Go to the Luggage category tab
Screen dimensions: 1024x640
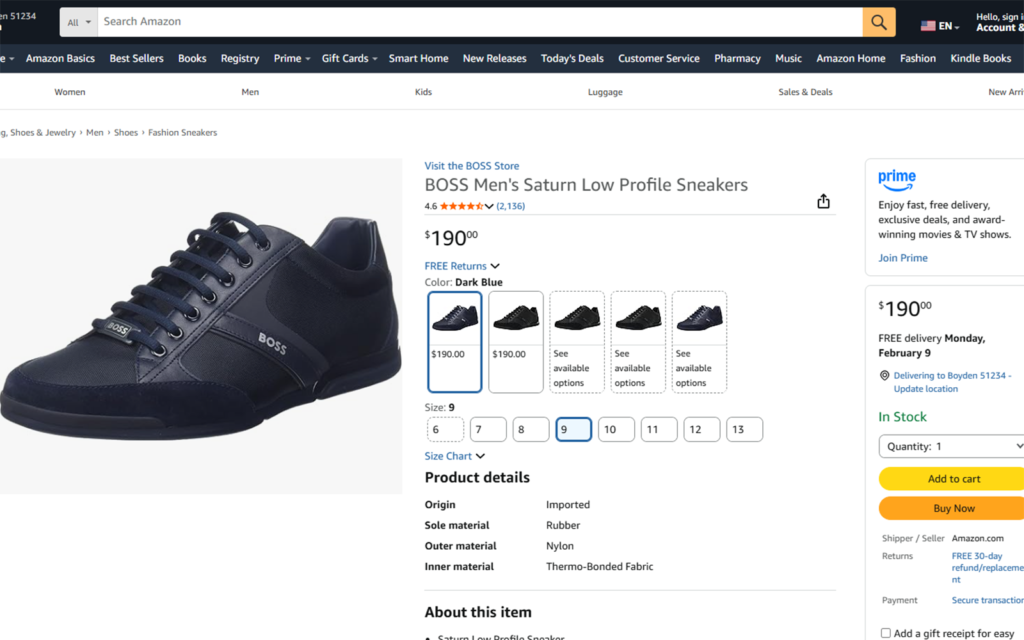605,92
